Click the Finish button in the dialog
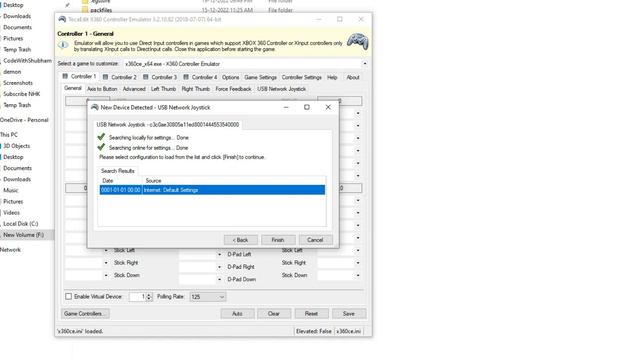 278,240
